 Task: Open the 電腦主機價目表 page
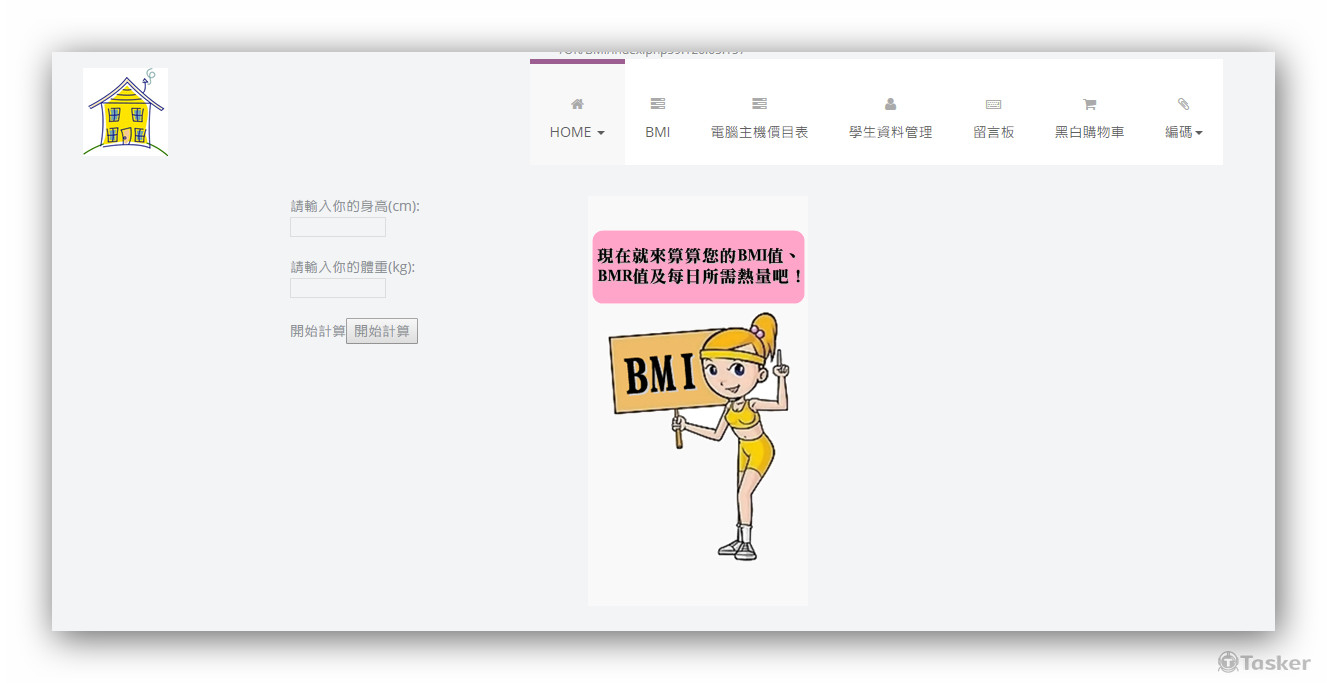(759, 131)
